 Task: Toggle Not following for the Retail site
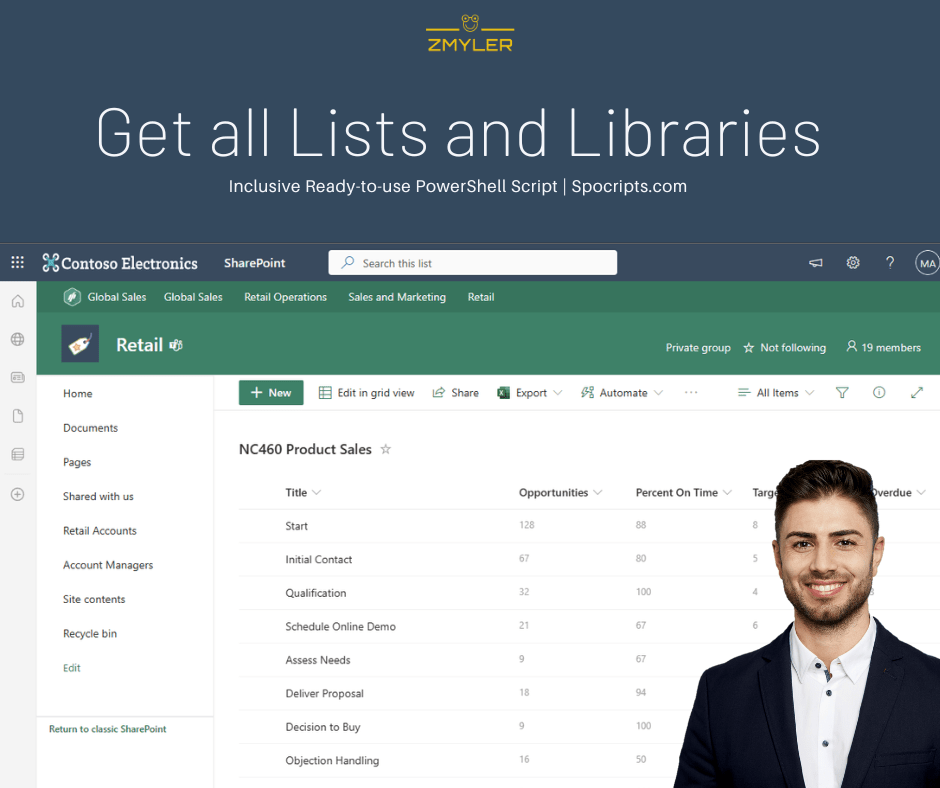point(784,347)
